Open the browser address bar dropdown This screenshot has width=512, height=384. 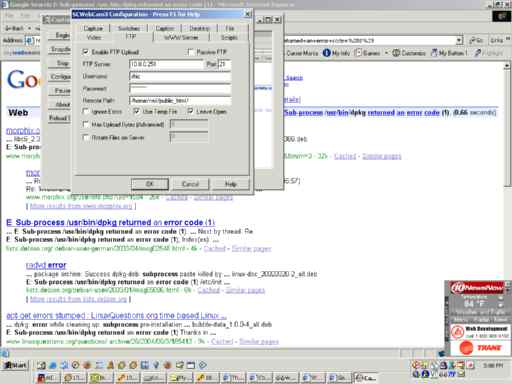[x=459, y=41]
